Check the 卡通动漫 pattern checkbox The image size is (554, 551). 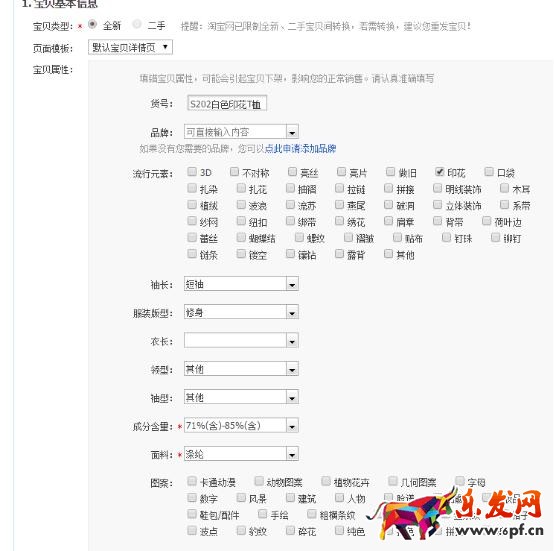[x=192, y=481]
